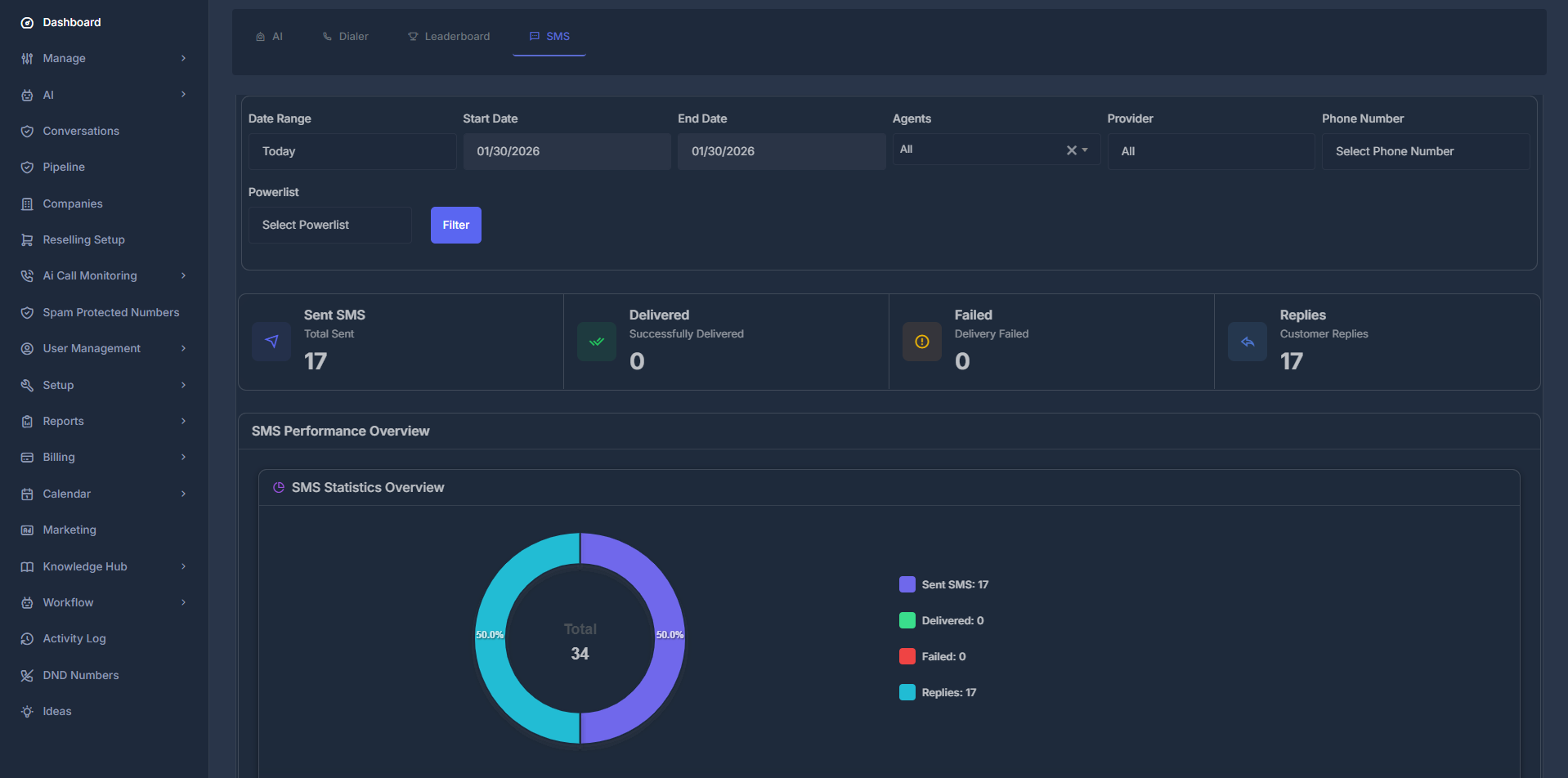The width and height of the screenshot is (1568, 778).
Task: Toggle the Failed legend swatch
Action: click(x=907, y=656)
